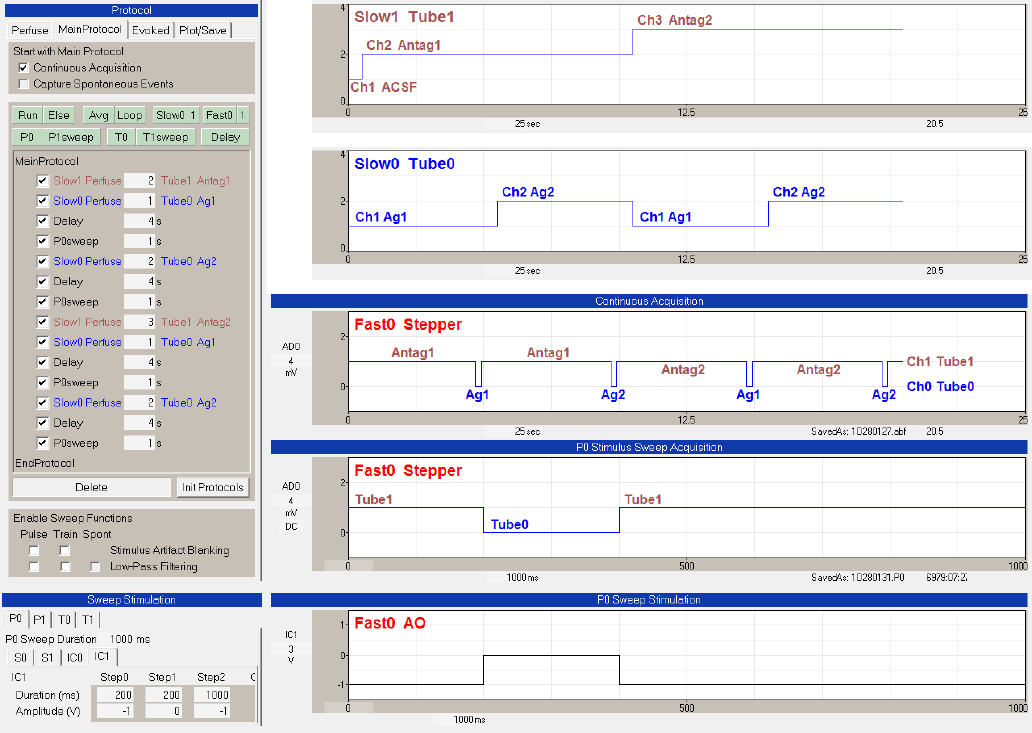
Task: Enable Capture Spontaneous Events
Action: (x=24, y=84)
